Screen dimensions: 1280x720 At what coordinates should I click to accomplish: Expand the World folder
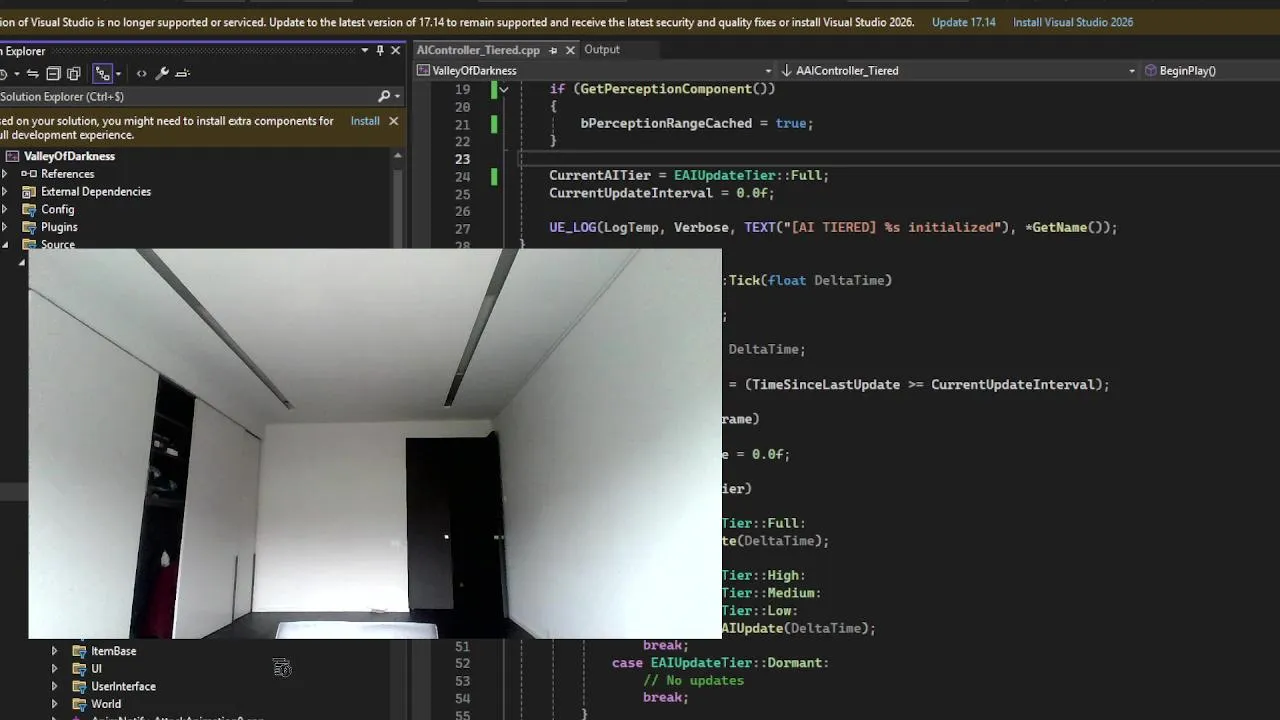click(54, 704)
